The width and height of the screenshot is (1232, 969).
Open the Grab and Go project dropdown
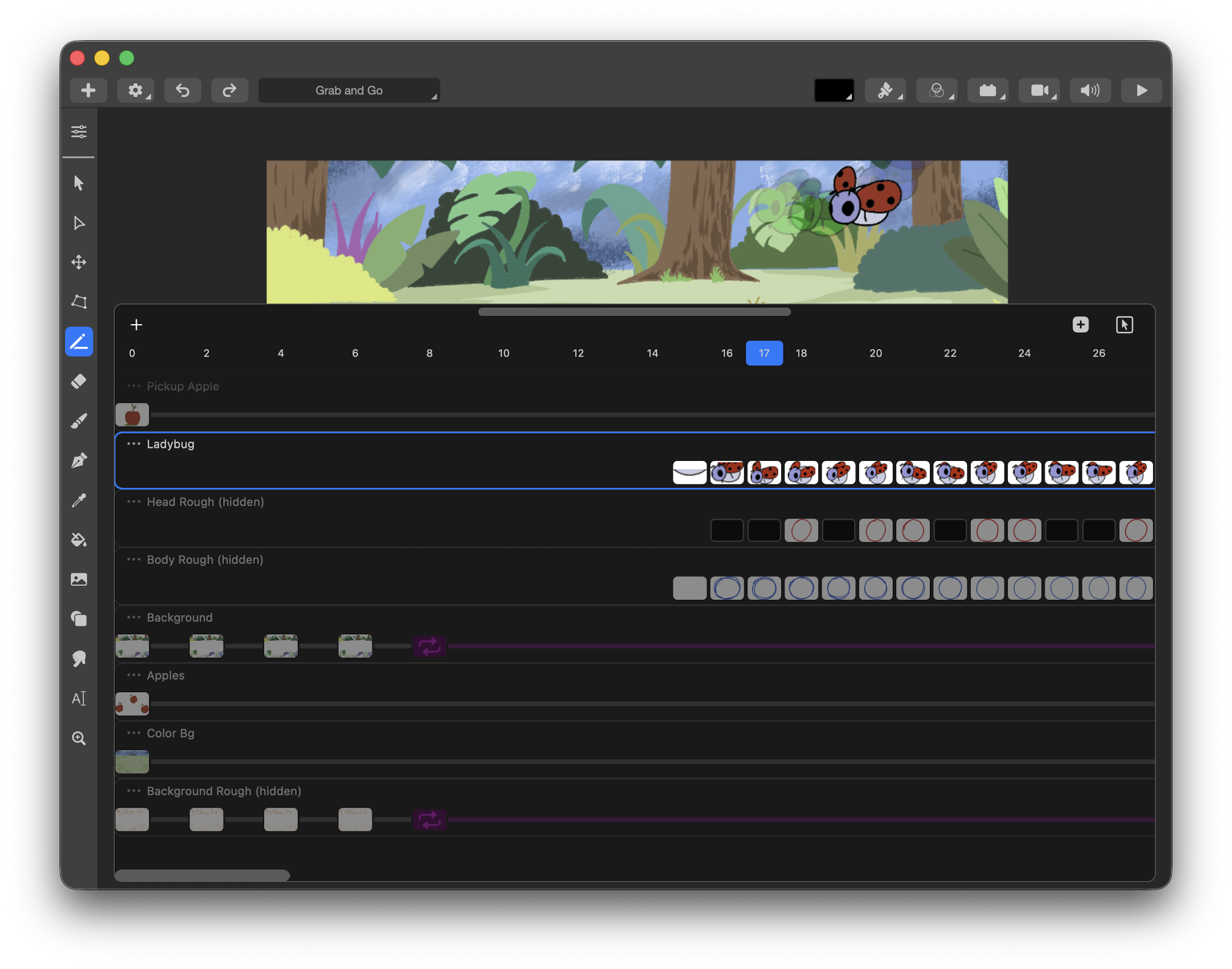[x=349, y=90]
